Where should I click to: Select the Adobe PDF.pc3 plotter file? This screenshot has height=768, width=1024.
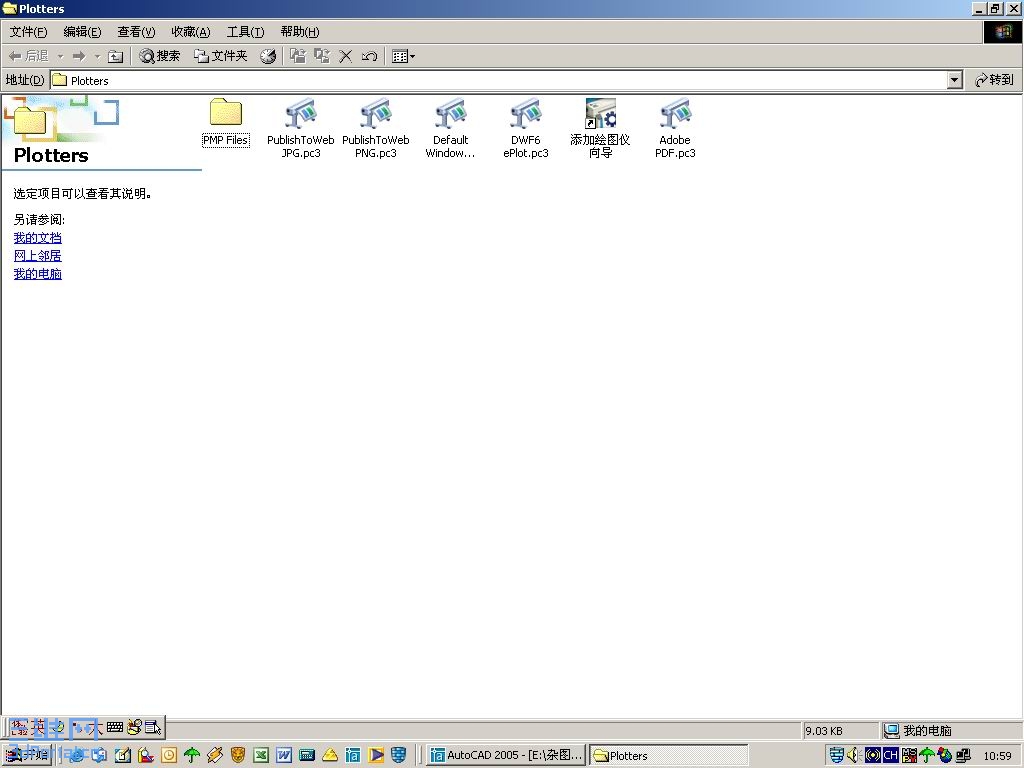(675, 128)
